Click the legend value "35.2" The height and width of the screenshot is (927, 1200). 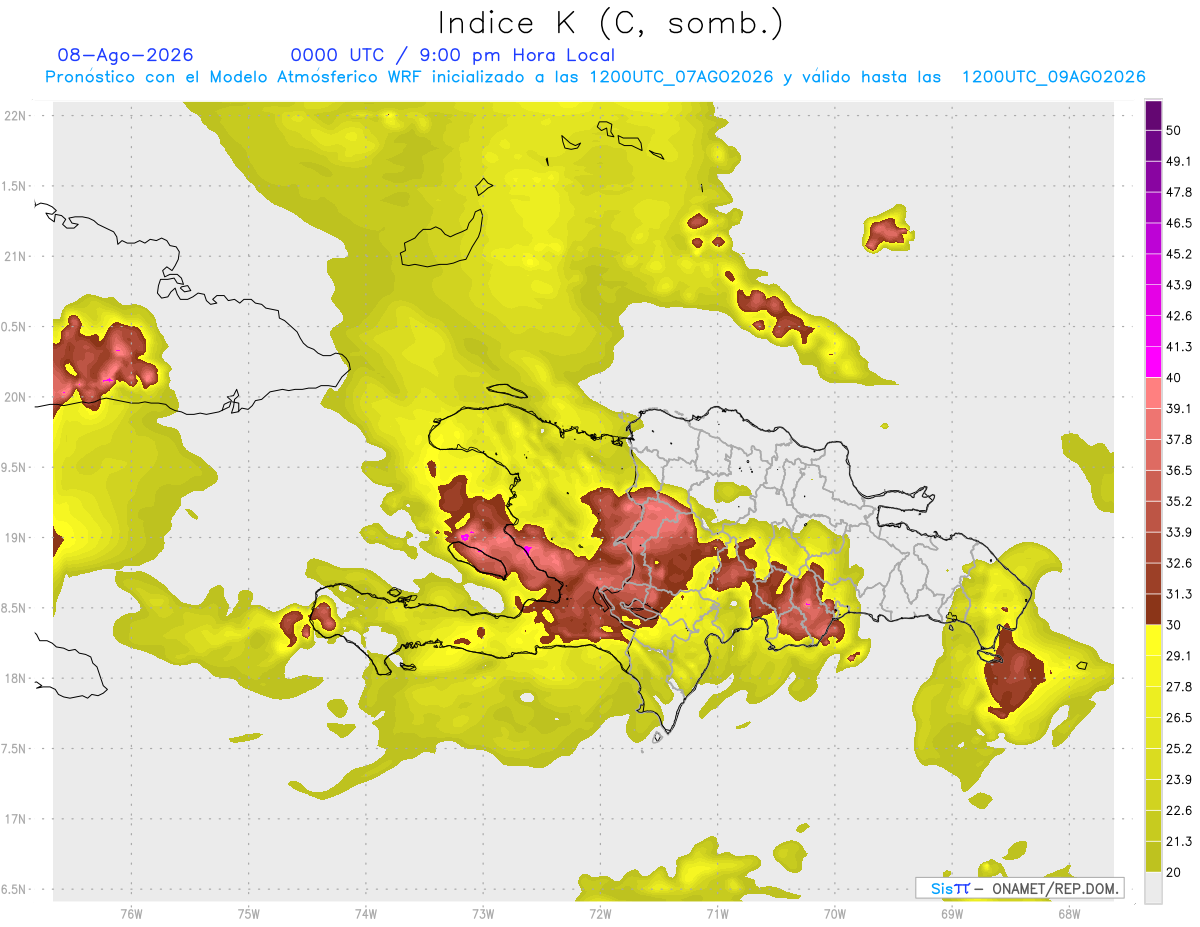(x=1178, y=502)
